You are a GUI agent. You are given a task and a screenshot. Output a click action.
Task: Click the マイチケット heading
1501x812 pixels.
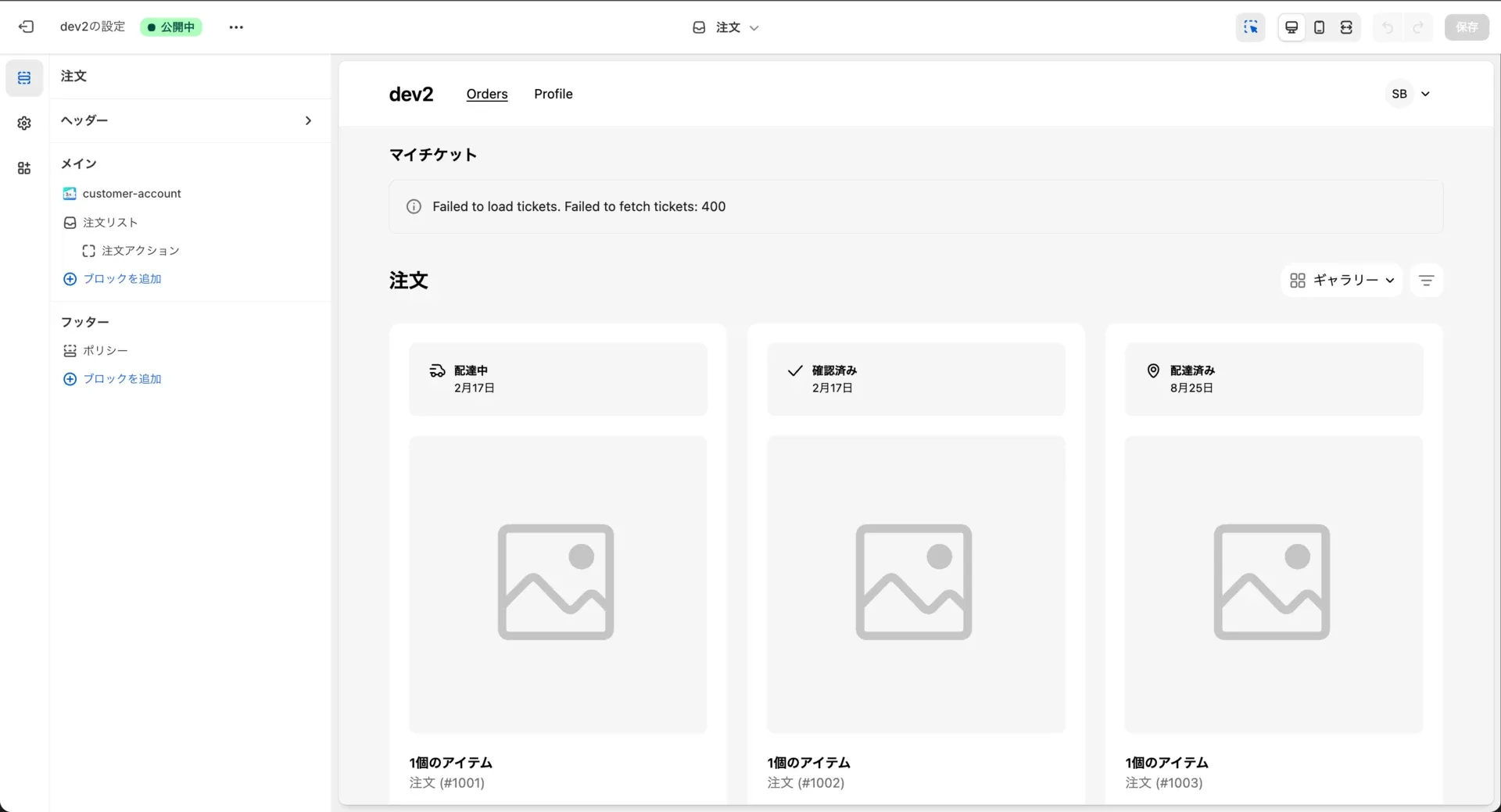[433, 155]
